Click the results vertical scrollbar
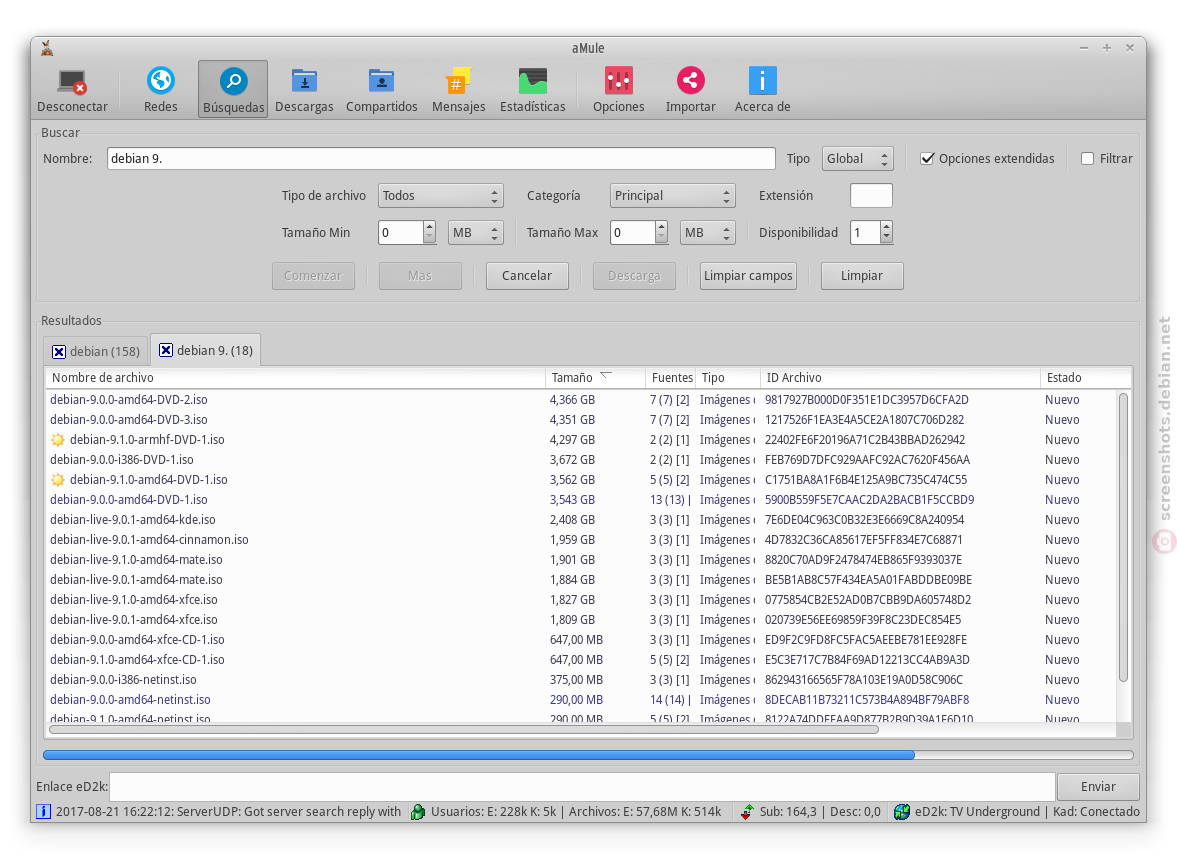Screen dimensions: 1177x858 point(1123,537)
